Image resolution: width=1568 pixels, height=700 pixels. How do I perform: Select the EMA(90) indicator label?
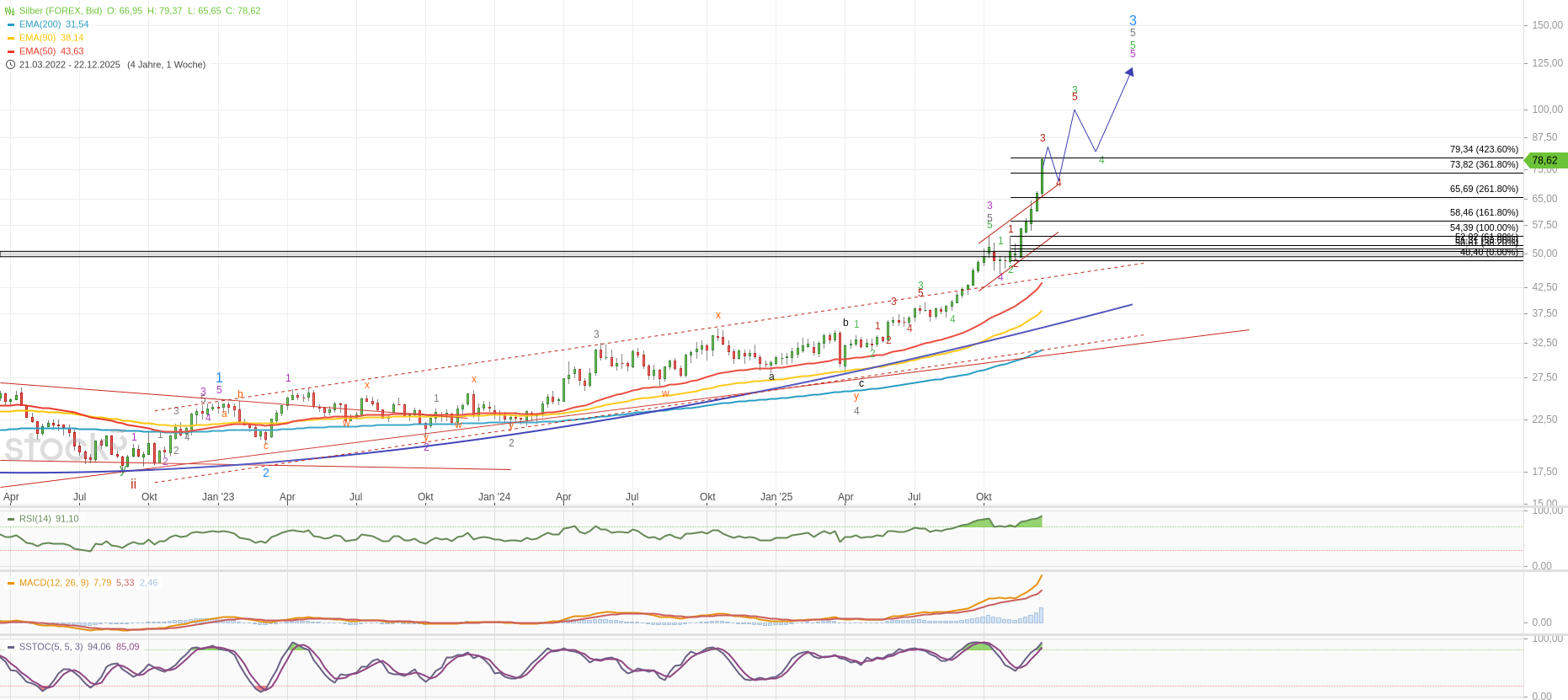coord(37,38)
